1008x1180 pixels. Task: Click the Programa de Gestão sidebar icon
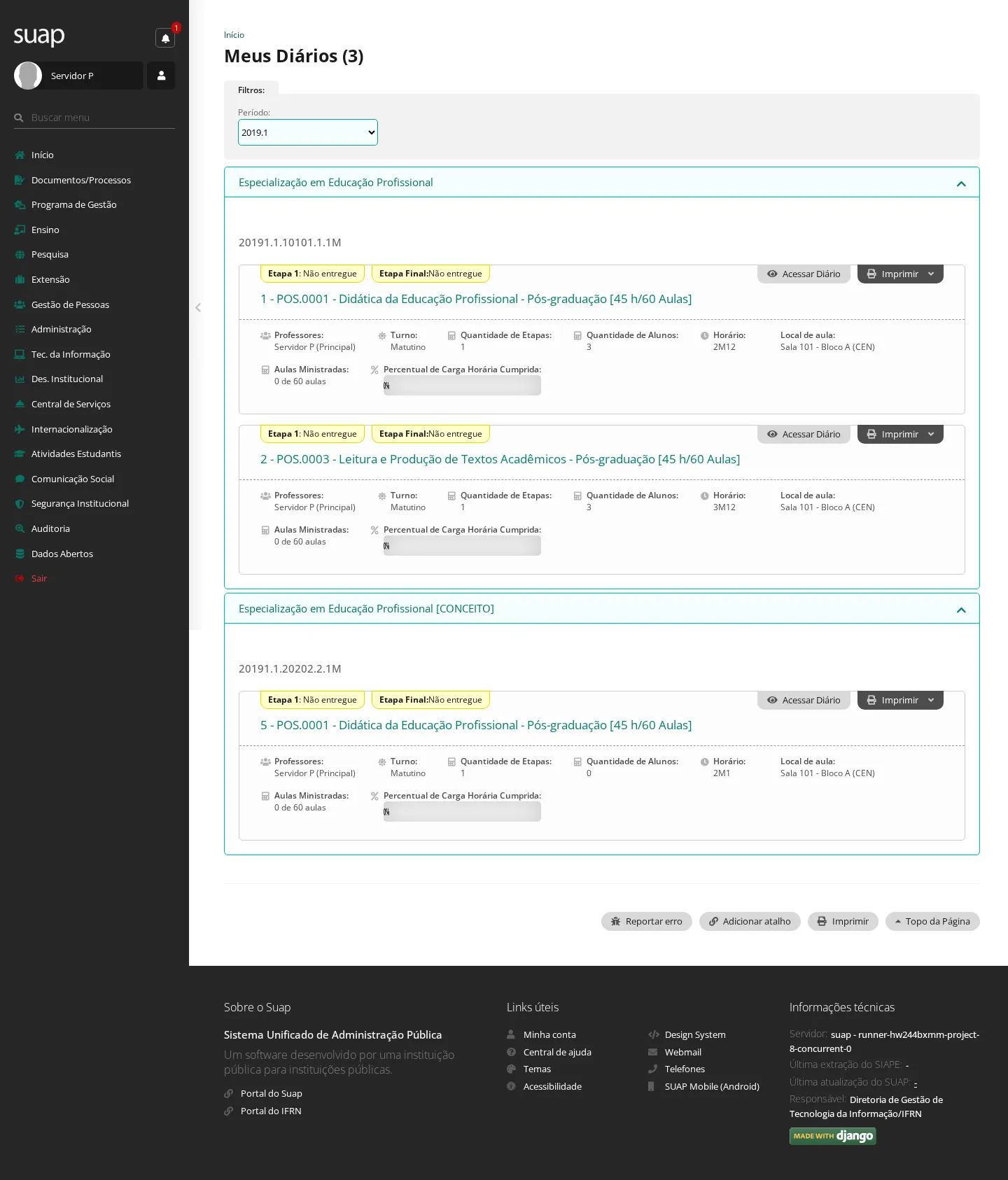point(20,204)
